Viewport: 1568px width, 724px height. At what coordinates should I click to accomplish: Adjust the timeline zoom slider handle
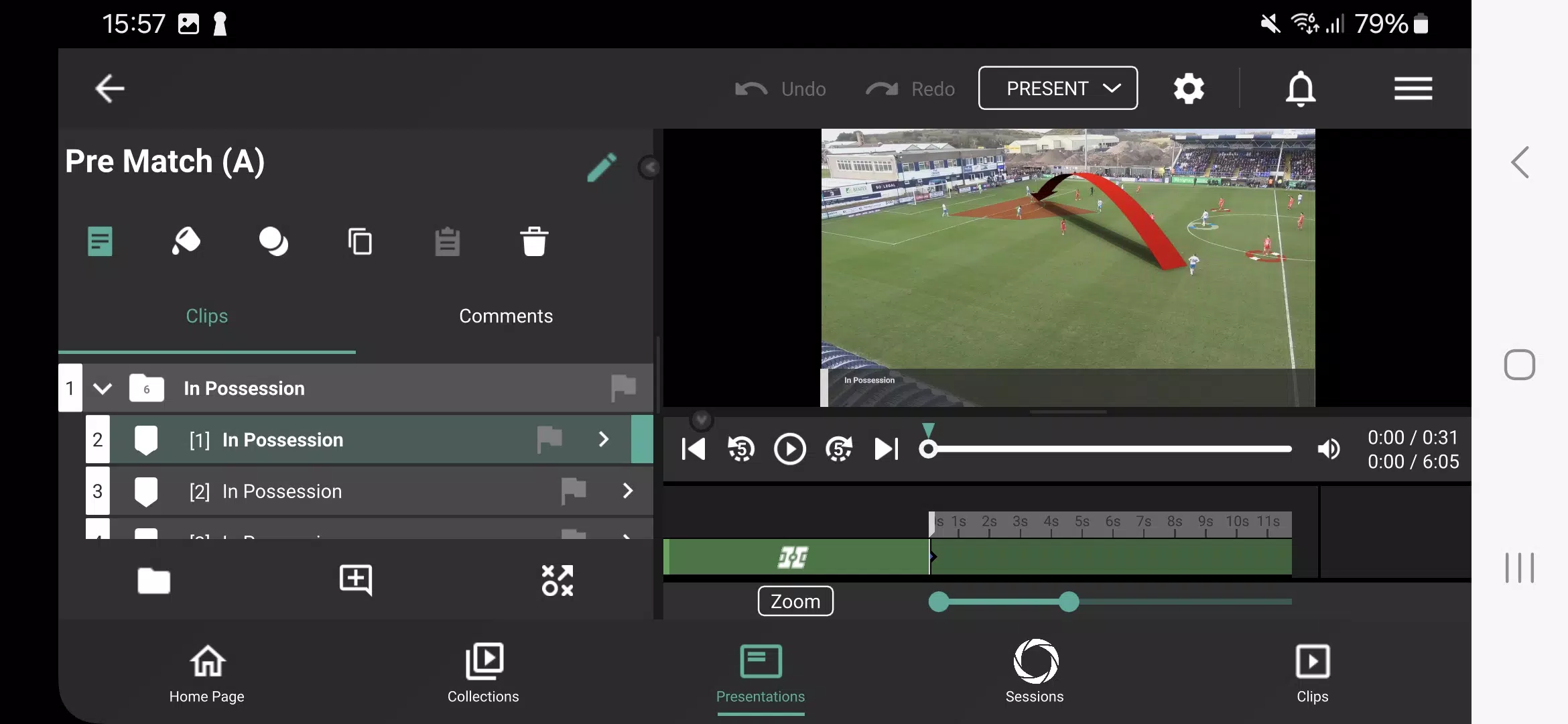[x=1069, y=602]
